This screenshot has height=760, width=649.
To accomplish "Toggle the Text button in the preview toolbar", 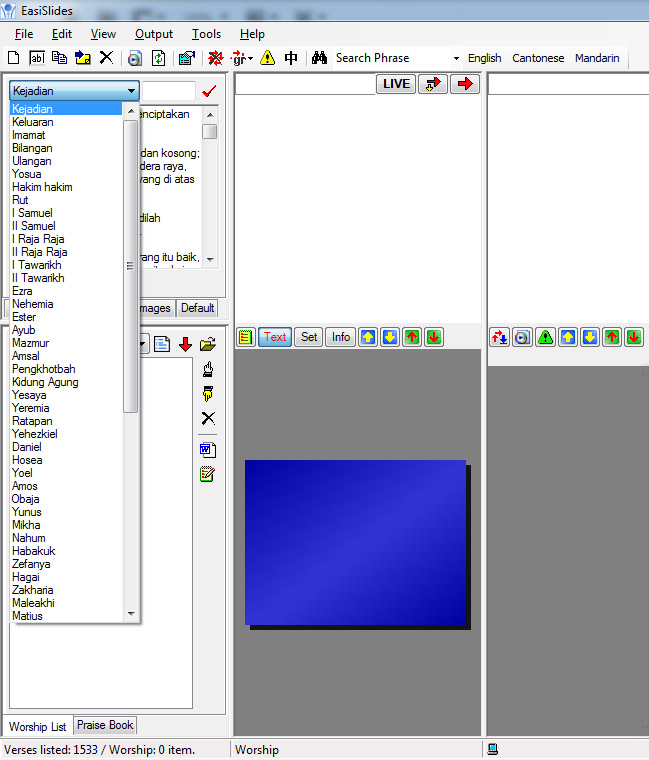I will 275,337.
